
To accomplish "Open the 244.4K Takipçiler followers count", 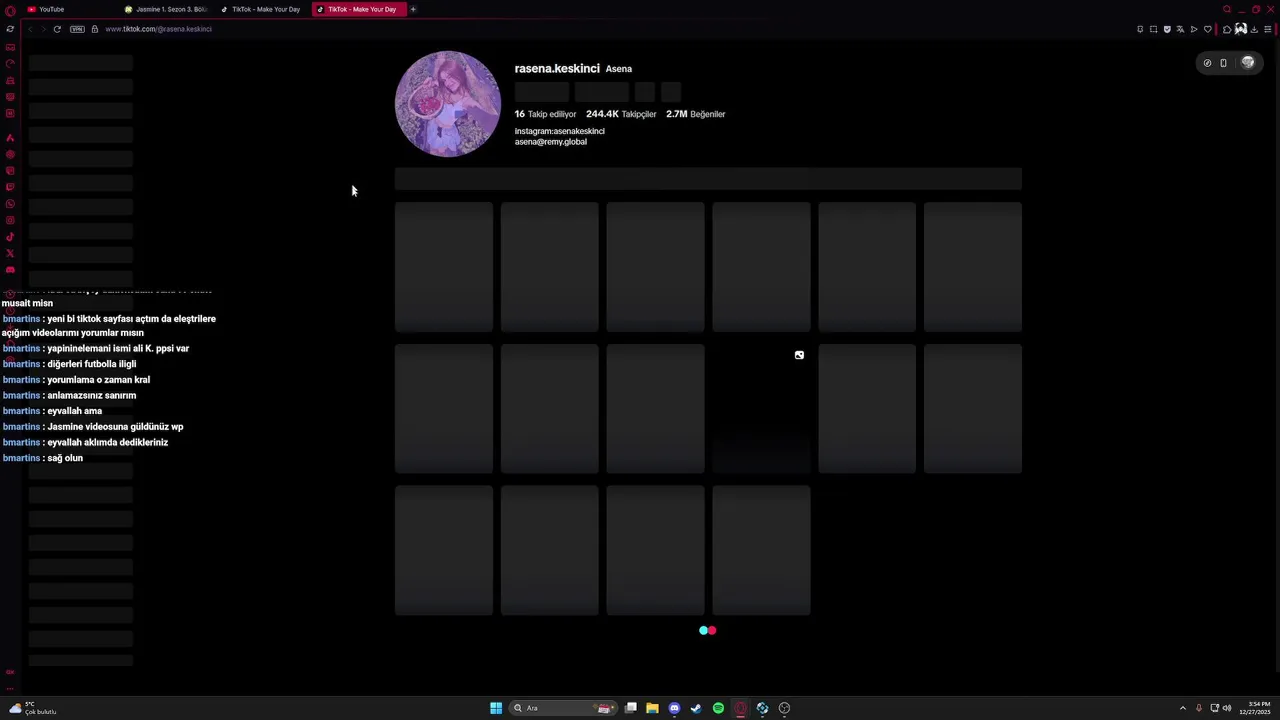I will coord(621,114).
